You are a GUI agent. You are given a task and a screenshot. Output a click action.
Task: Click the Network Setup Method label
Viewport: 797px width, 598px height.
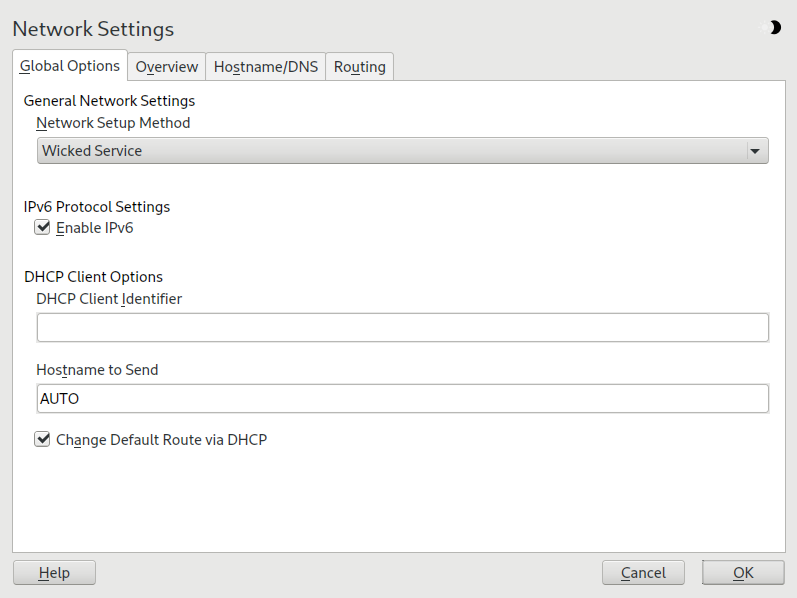[x=113, y=123]
